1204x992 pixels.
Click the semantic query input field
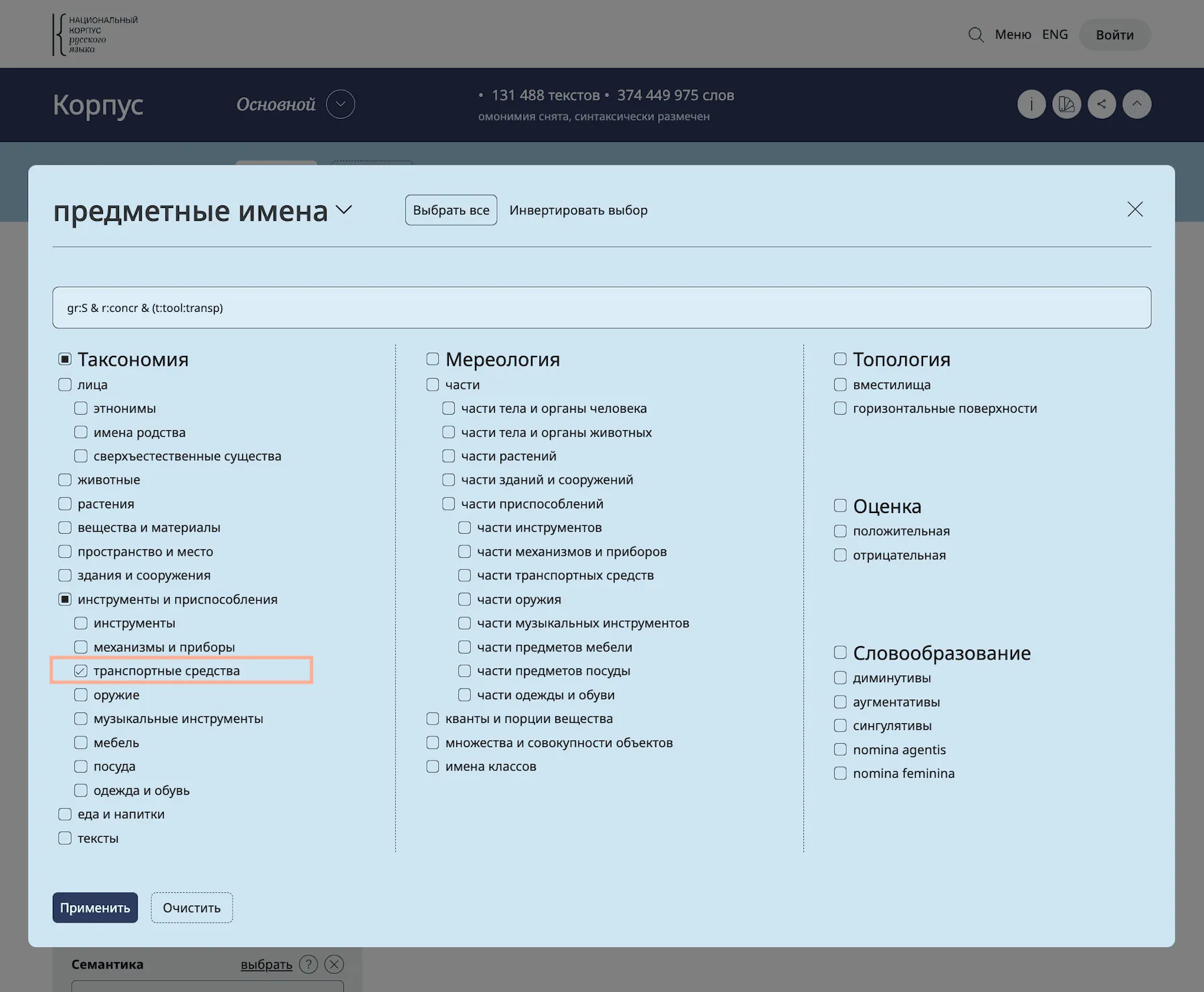pos(601,308)
